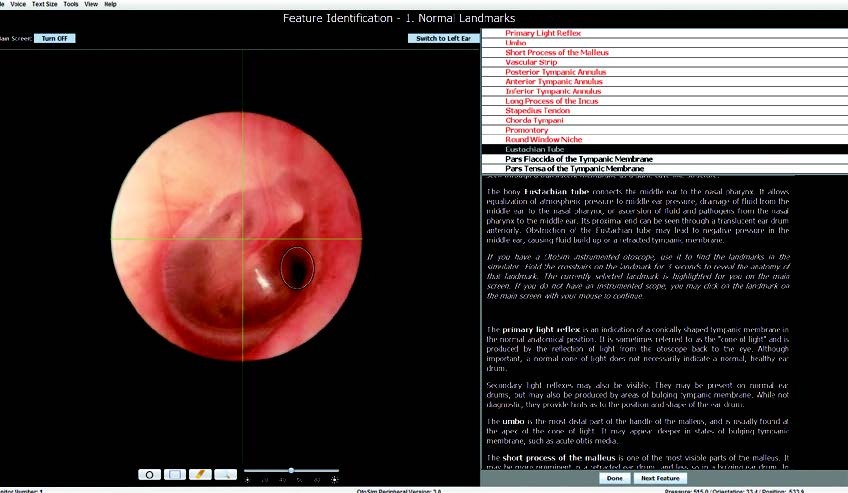Viewport: 848px width, 493px height.
Task: Select the pointer tool button beside eraser
Action: (x=226, y=475)
